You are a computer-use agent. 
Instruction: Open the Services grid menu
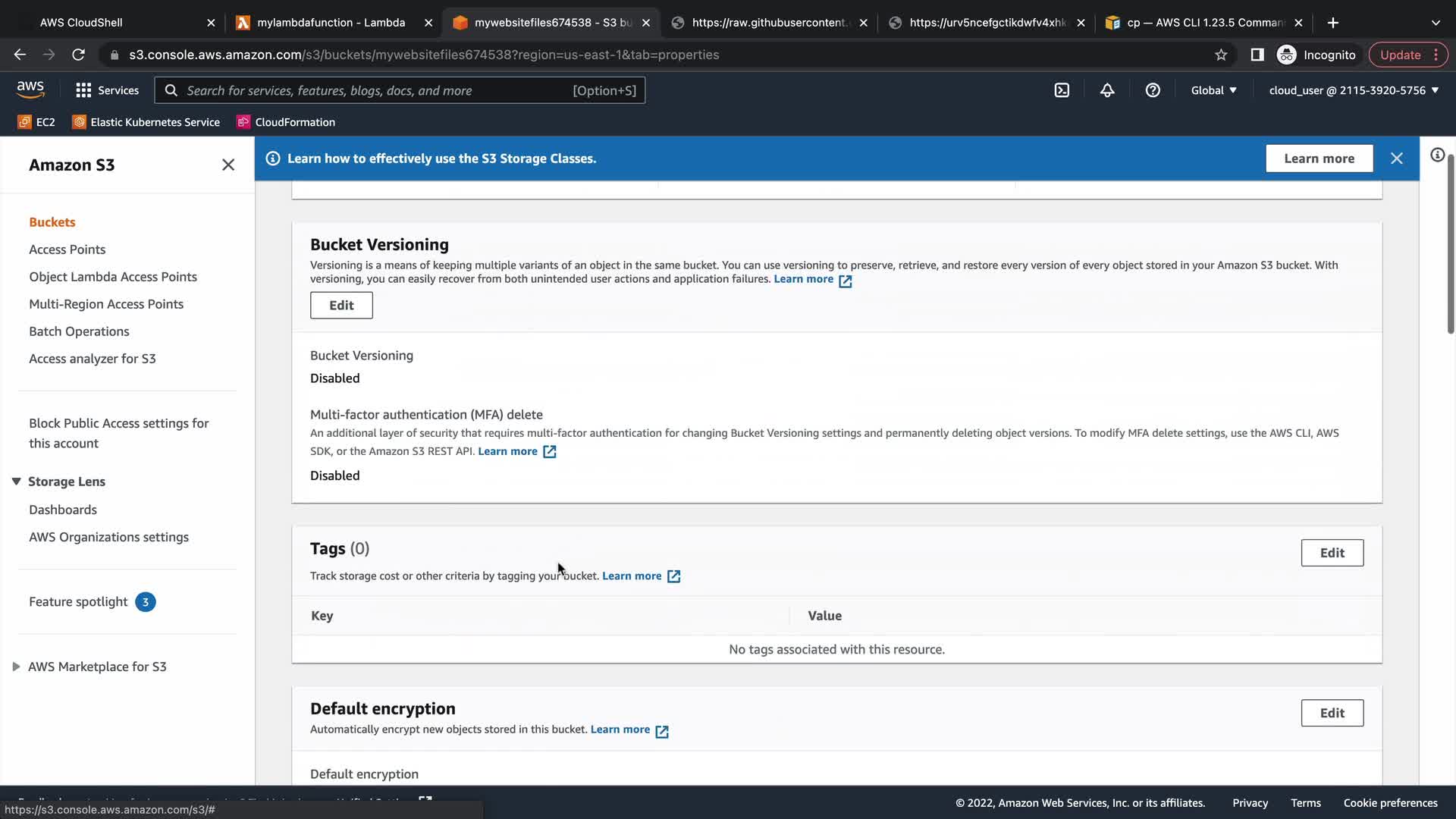click(107, 90)
